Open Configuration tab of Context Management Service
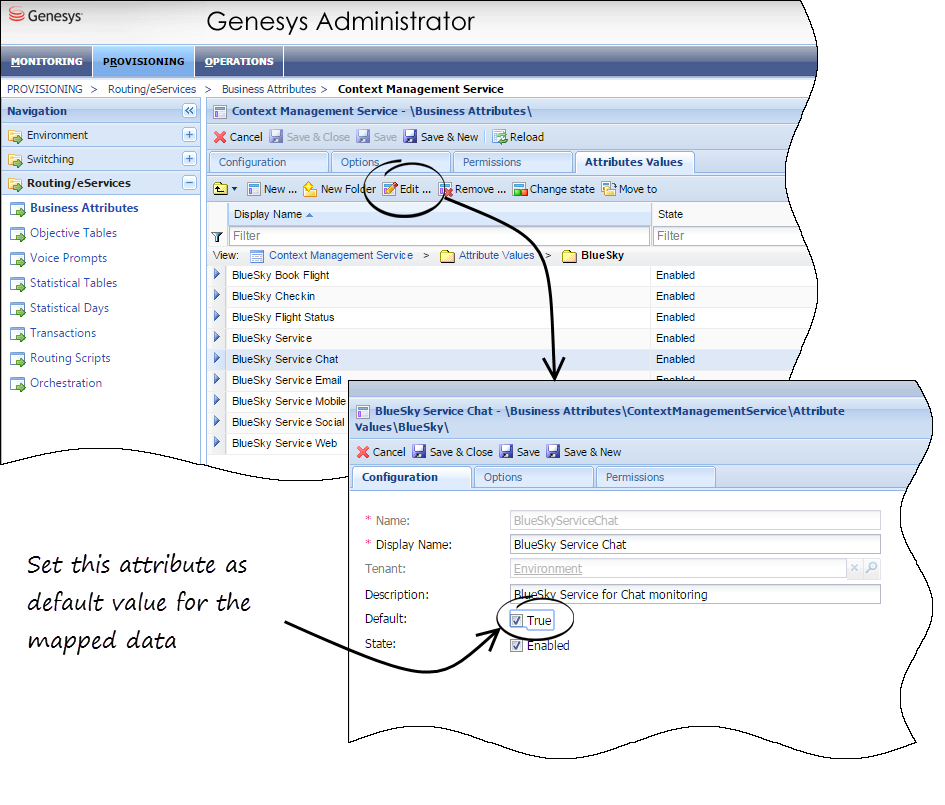Viewport: 945px width, 805px height. coord(269,162)
